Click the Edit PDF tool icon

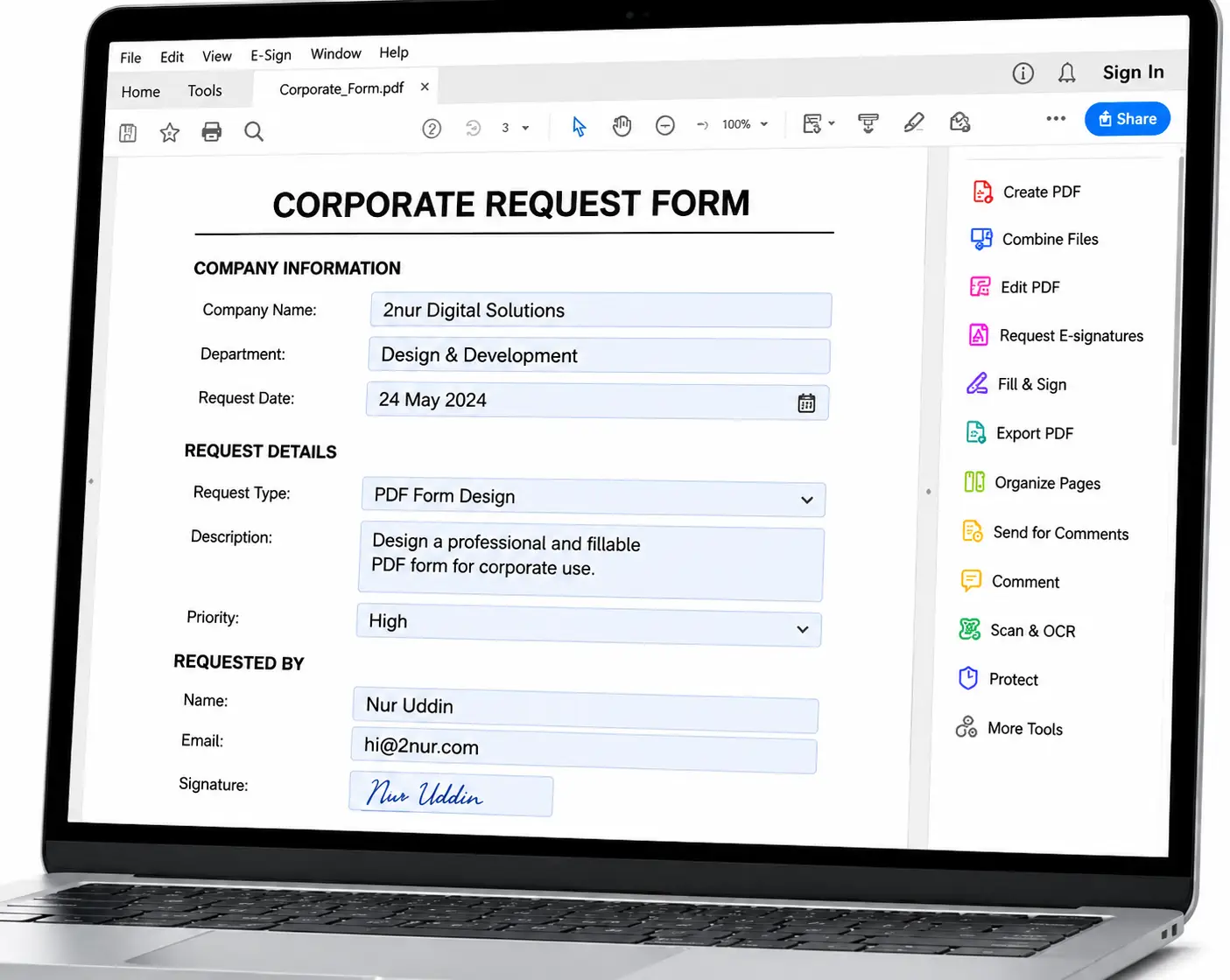tap(980, 287)
